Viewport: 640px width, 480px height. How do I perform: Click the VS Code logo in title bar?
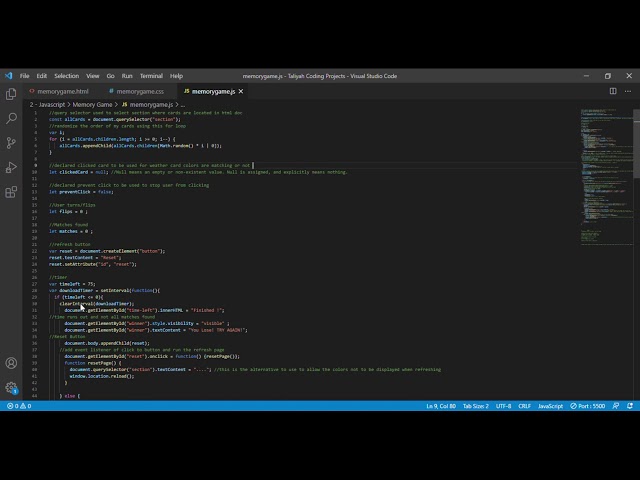[x=9, y=76]
